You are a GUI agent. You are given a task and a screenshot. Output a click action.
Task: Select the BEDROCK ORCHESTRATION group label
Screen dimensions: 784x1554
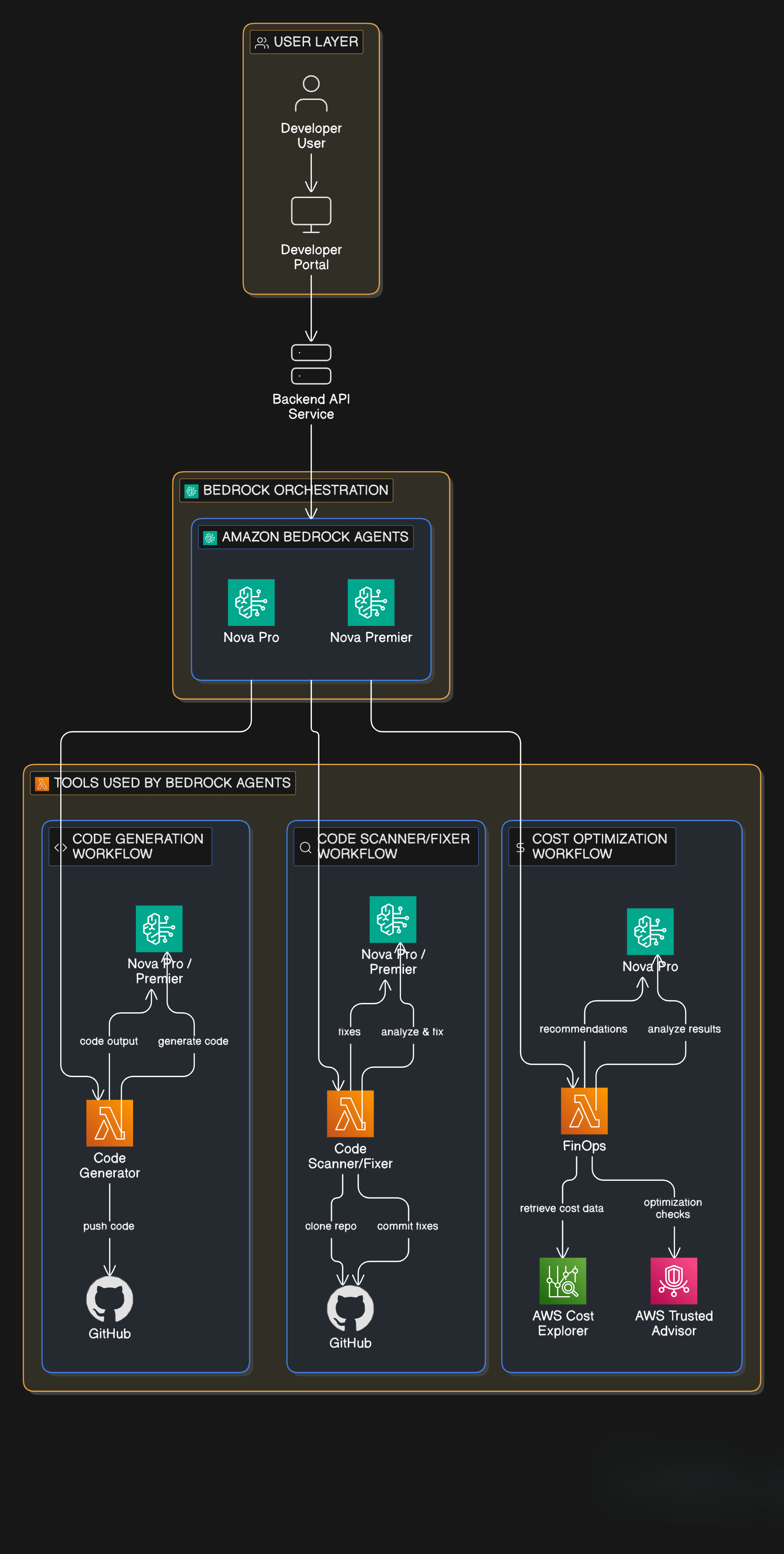click(286, 490)
